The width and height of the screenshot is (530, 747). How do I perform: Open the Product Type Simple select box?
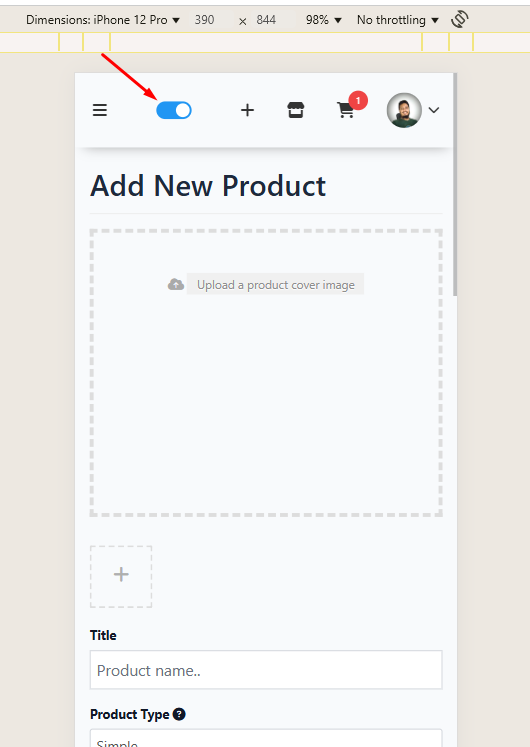point(266,738)
